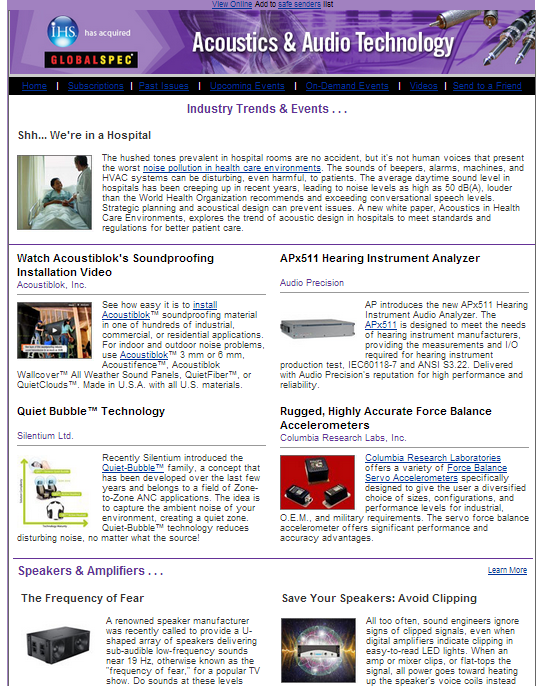Open Watch Acoustiblok's Soundproofing Installation Video headline
Image resolution: width=537 pixels, height=686 pixels.
click(115, 265)
